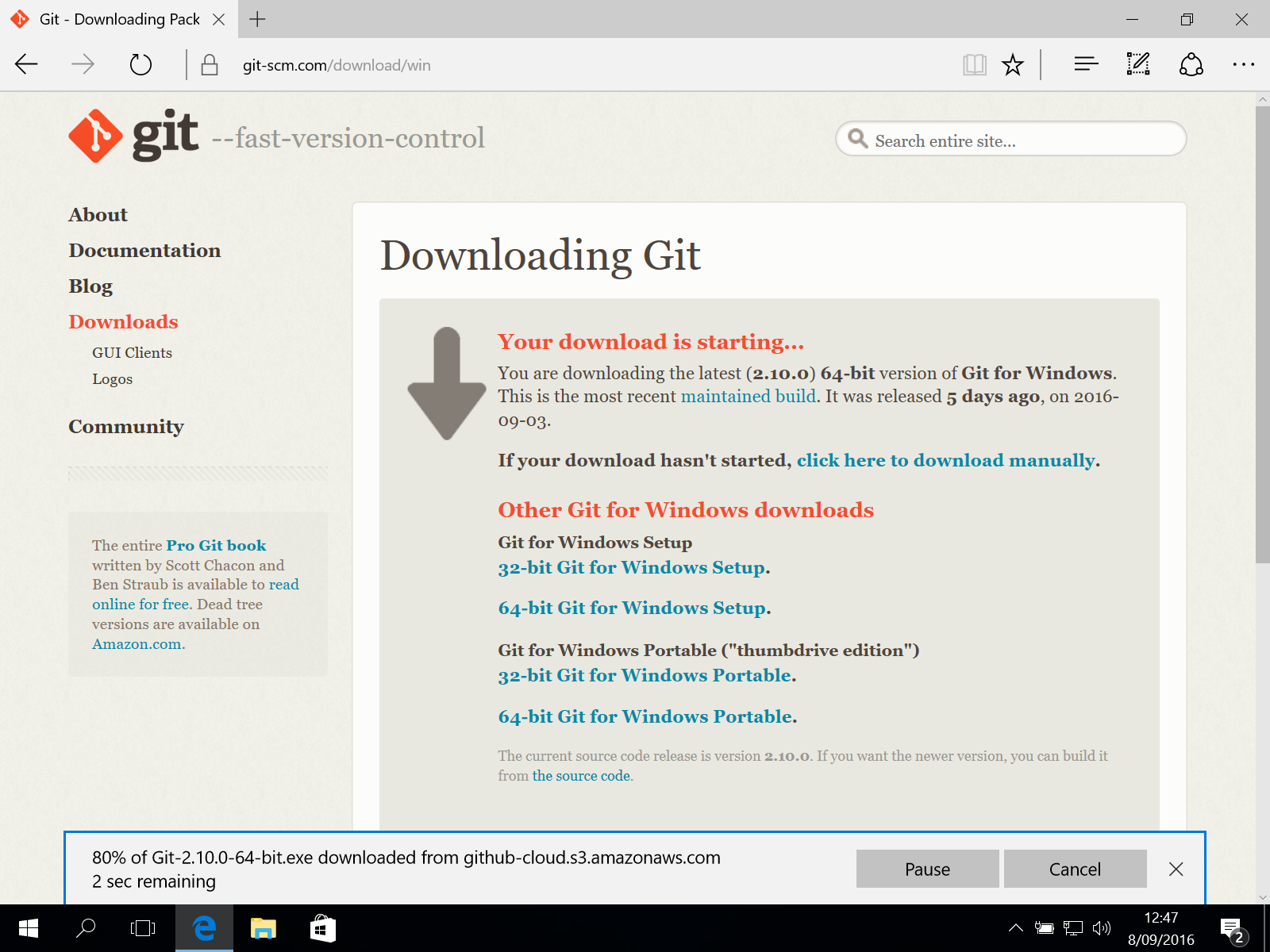Open the Amazon.com link
Image resolution: width=1270 pixels, height=952 pixels.
pos(137,644)
